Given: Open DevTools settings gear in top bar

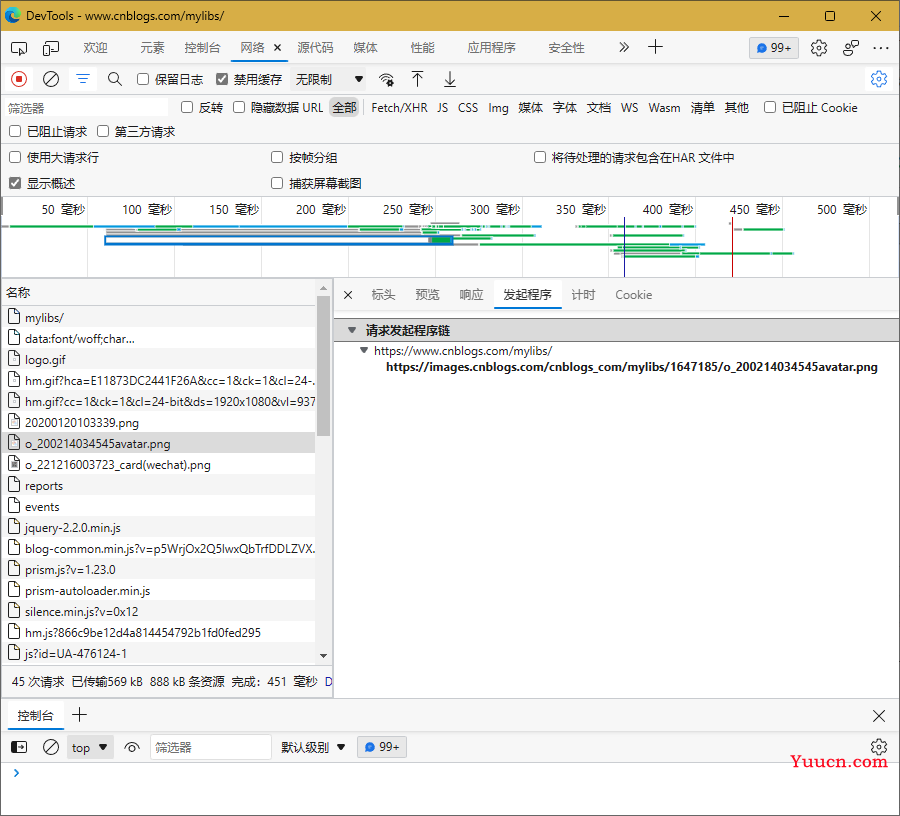Looking at the screenshot, I should [819, 48].
